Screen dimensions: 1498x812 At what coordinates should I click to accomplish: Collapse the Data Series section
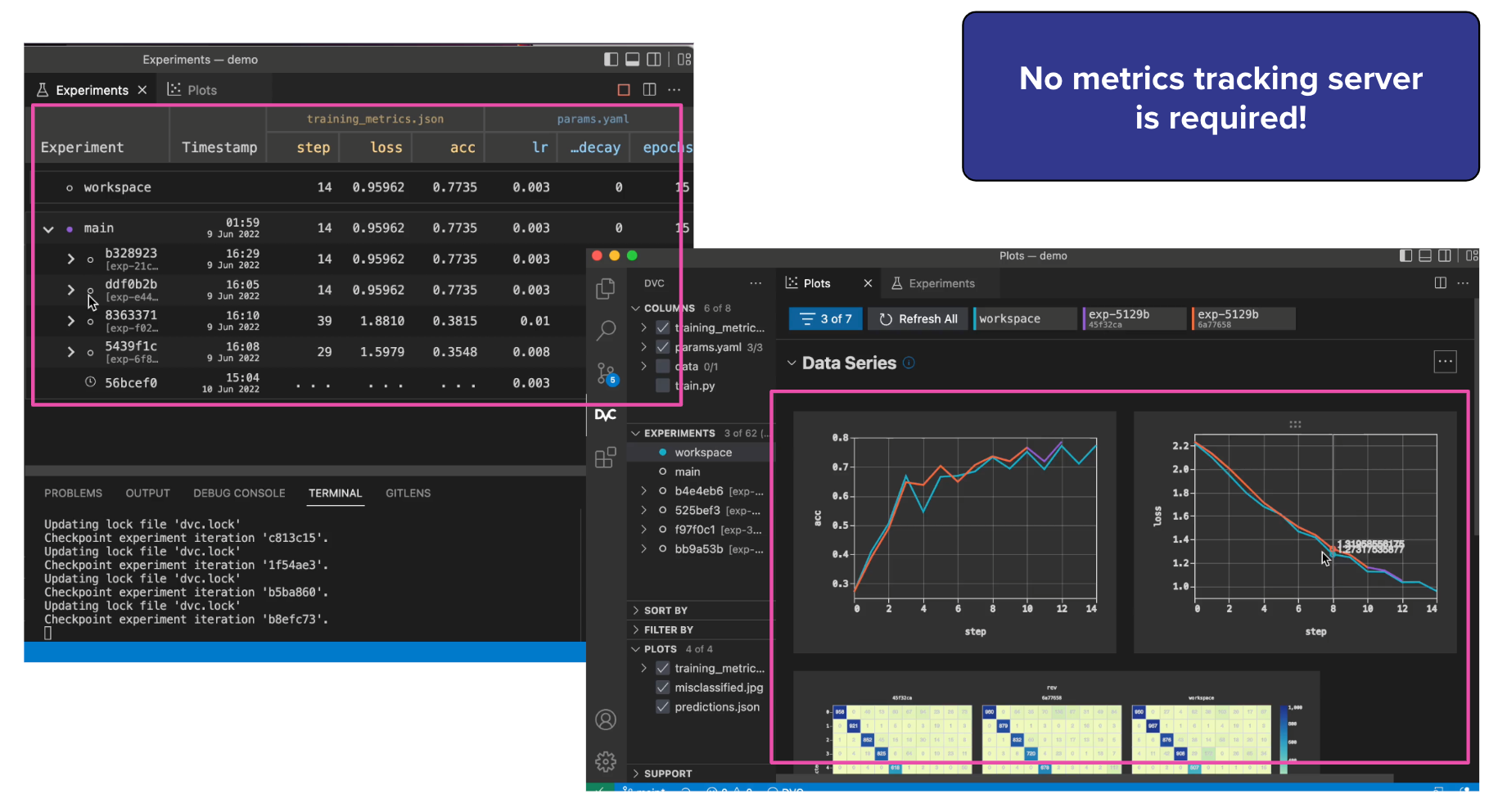pos(792,363)
